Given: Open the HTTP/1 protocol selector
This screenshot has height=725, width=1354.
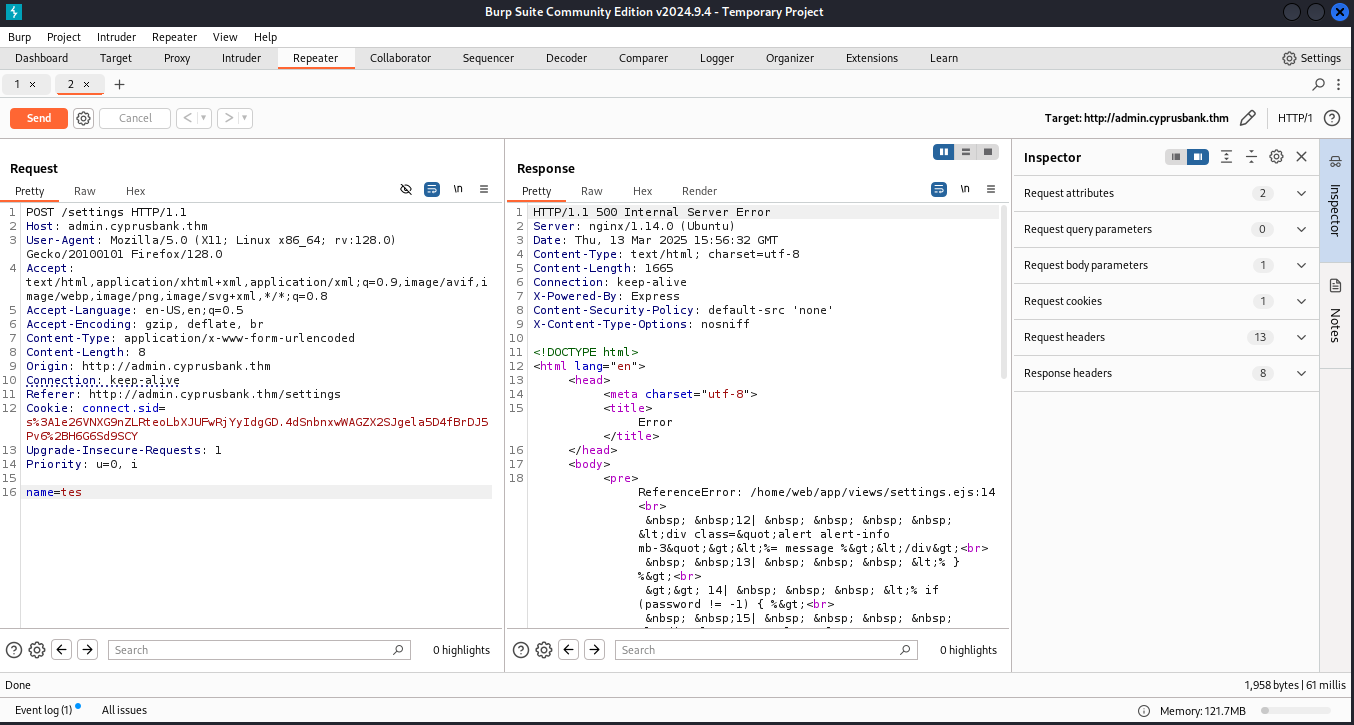Looking at the screenshot, I should 1295,118.
